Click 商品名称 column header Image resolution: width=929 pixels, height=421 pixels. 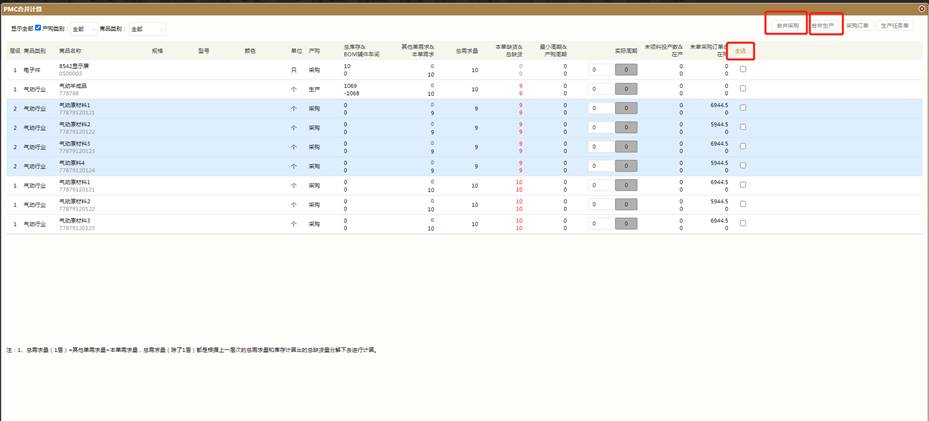pyautogui.click(x=70, y=52)
